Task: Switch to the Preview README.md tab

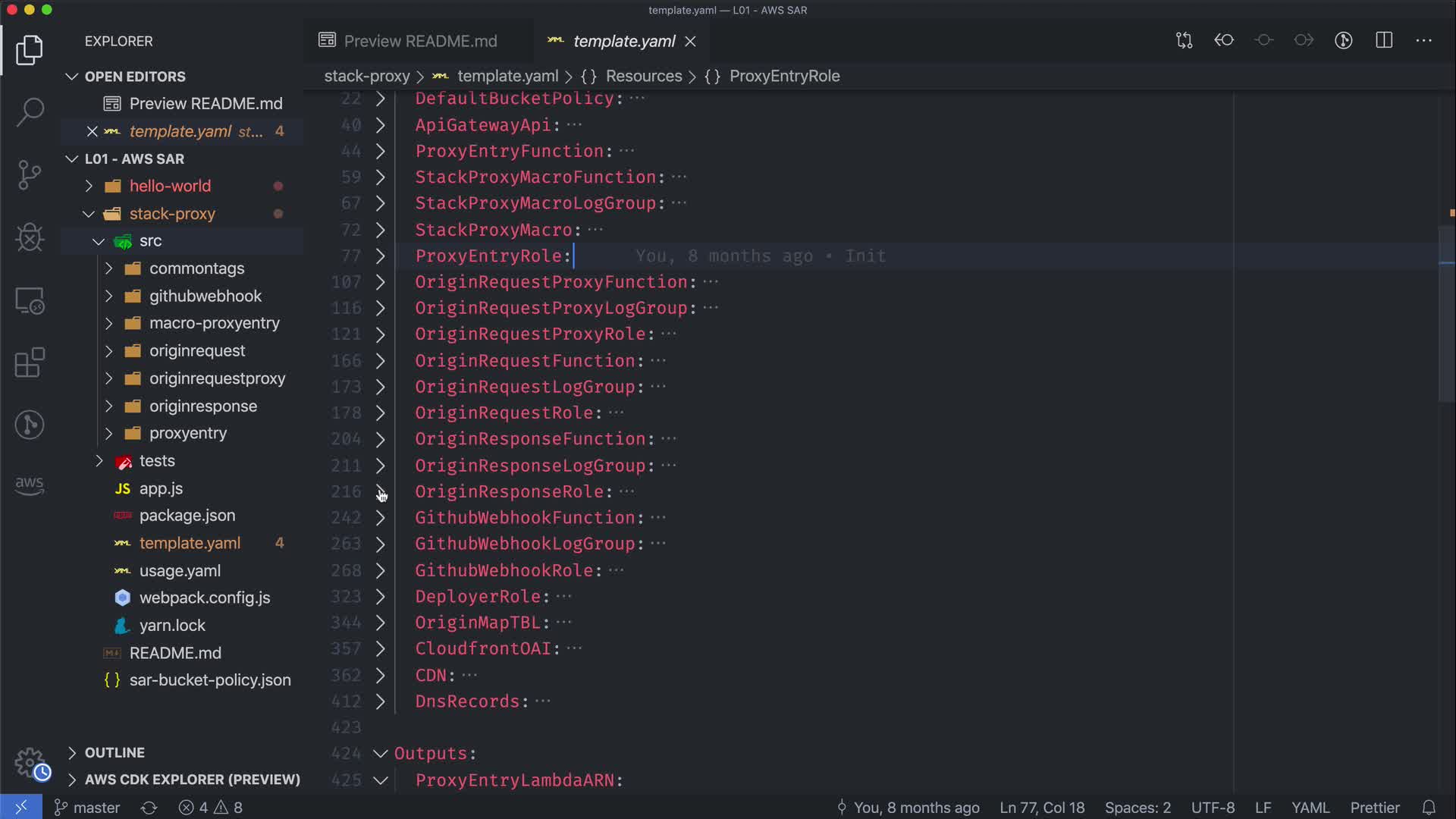Action: [419, 41]
